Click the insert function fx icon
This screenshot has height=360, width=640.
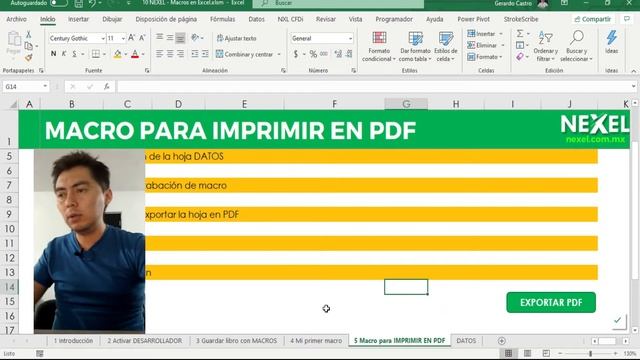tap(107, 87)
